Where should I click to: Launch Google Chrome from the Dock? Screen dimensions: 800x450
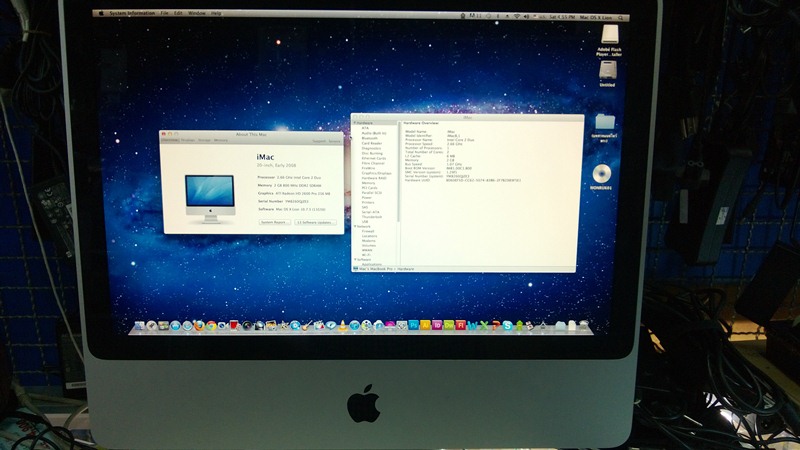[211, 326]
